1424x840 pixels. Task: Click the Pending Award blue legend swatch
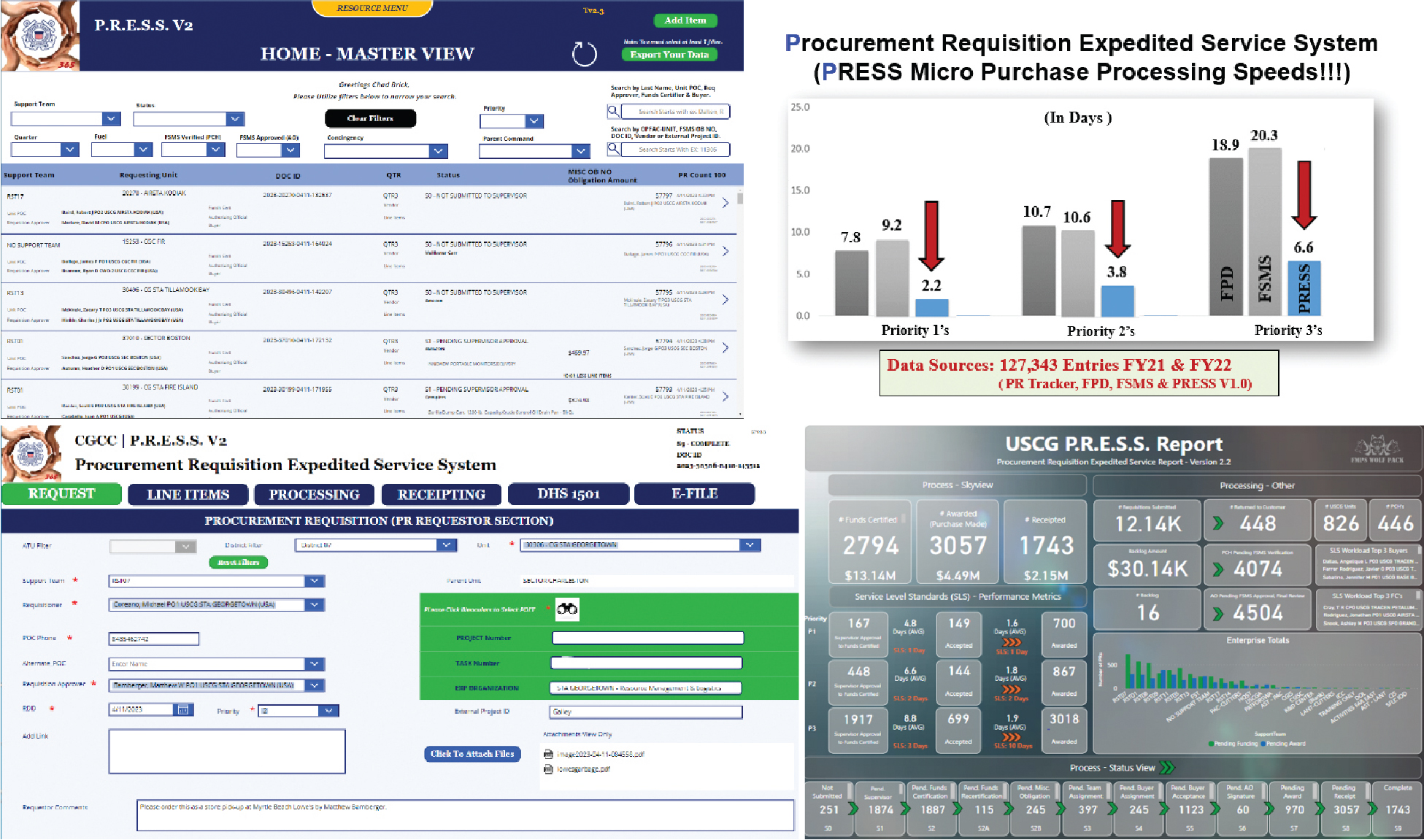(x=1263, y=744)
